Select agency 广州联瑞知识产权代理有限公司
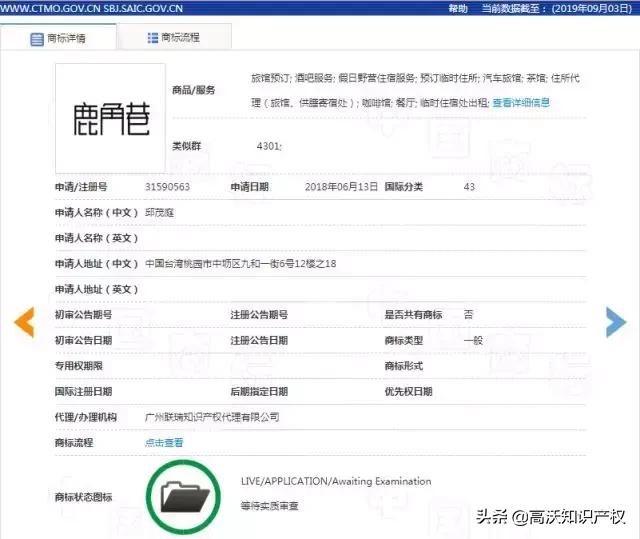 tap(212, 417)
